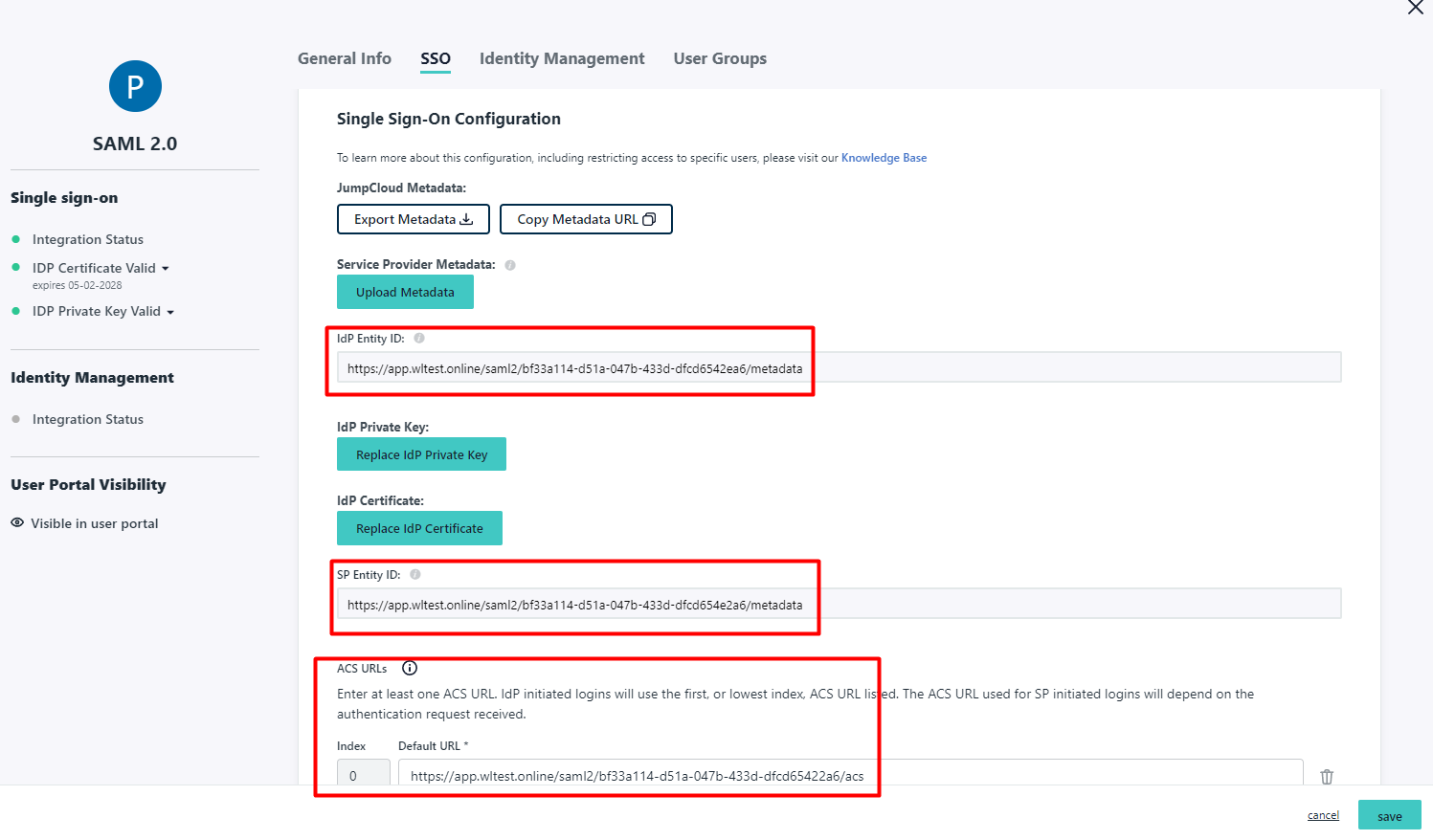Expand the IDP Private Key Valid dropdown

coord(171,311)
